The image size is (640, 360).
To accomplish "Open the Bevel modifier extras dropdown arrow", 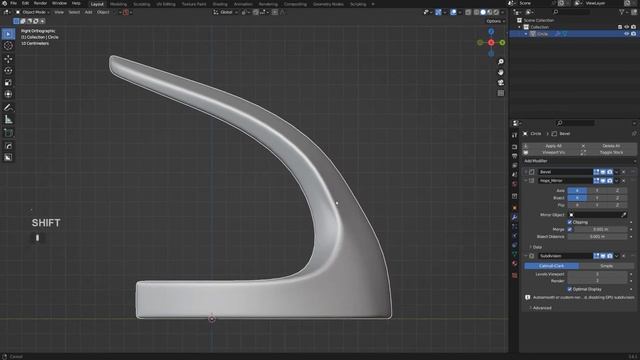I will 616,172.
